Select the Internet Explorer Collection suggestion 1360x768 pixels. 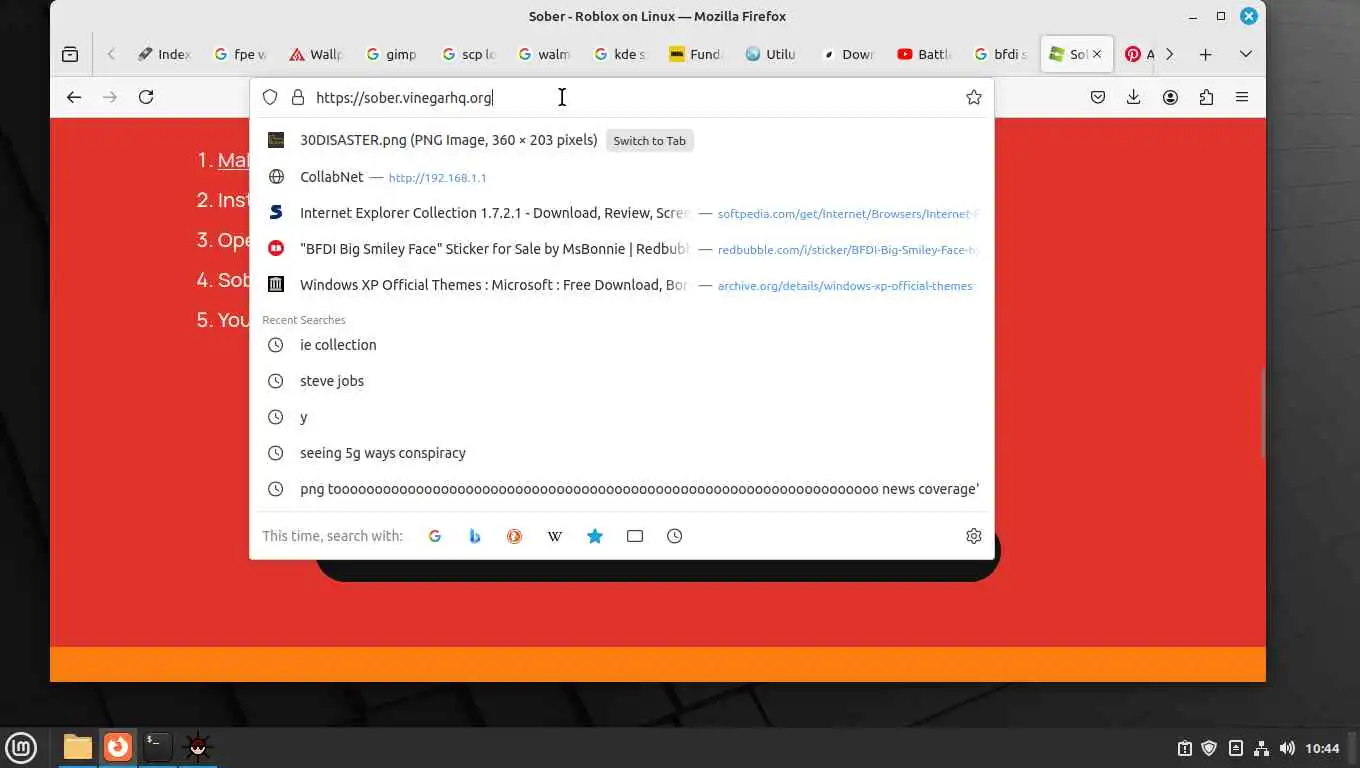tap(622, 213)
